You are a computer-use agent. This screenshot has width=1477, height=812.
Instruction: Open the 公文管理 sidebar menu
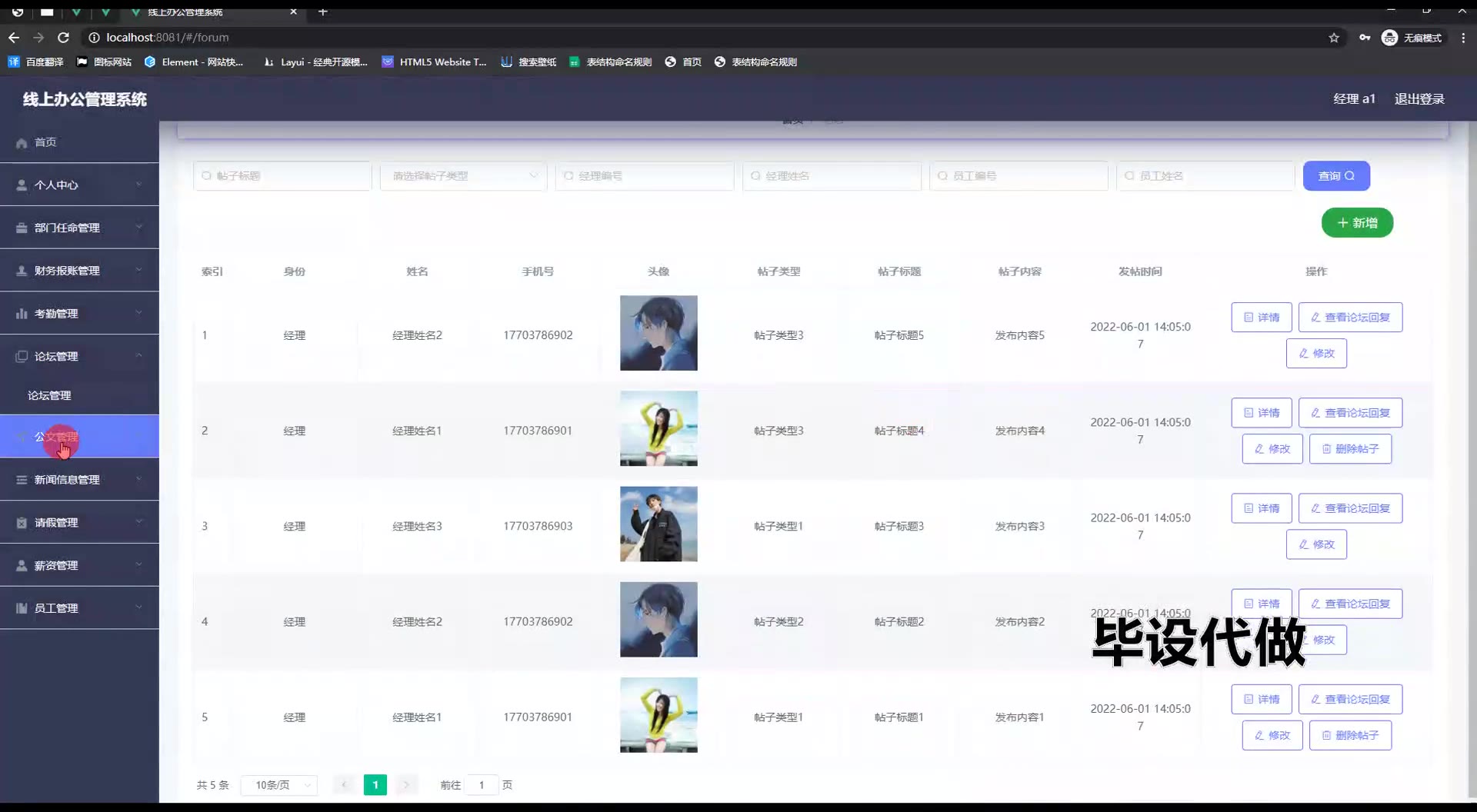click(x=79, y=436)
